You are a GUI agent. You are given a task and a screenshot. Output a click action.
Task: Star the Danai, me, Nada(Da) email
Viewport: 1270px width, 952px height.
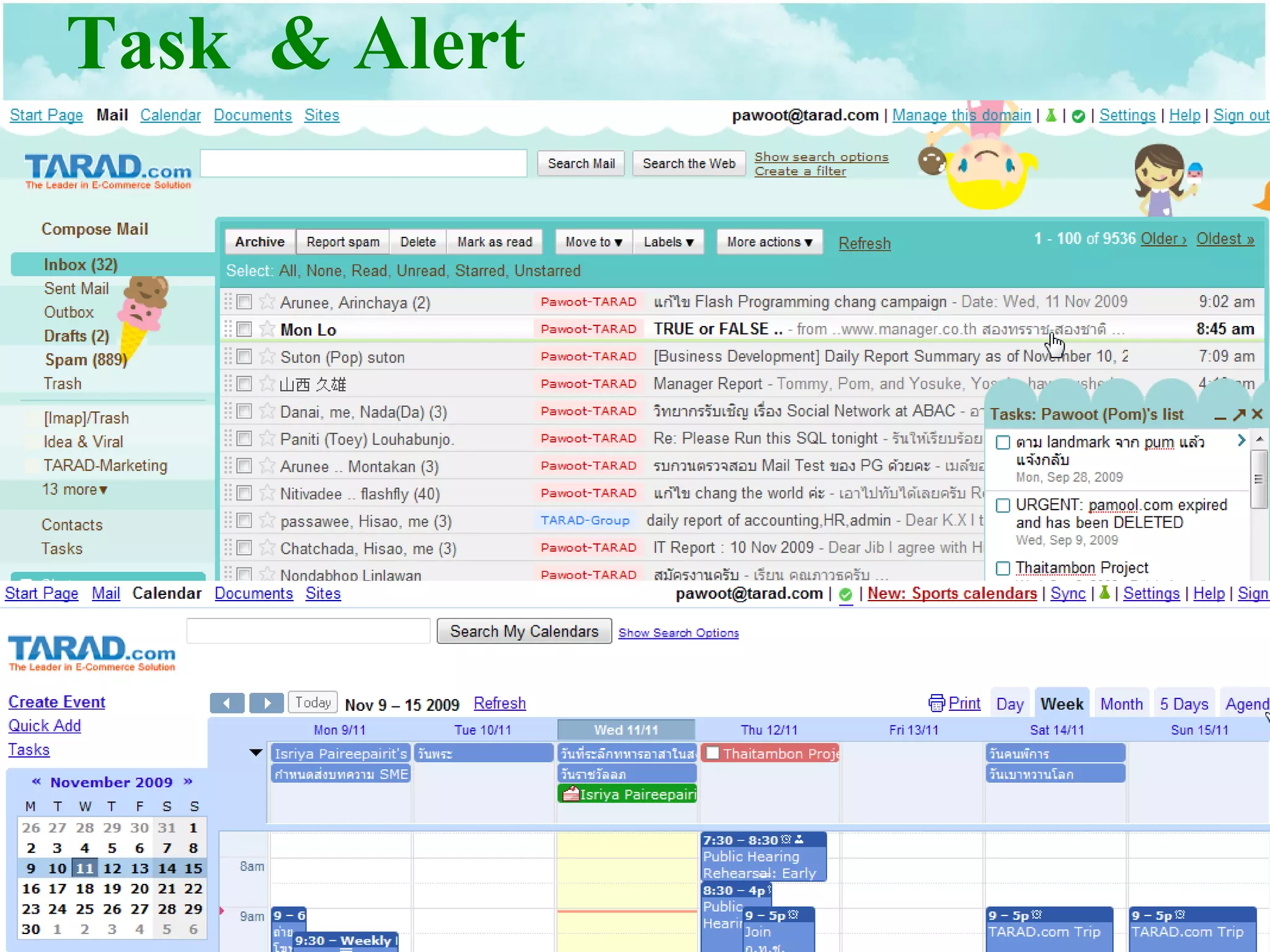[267, 410]
